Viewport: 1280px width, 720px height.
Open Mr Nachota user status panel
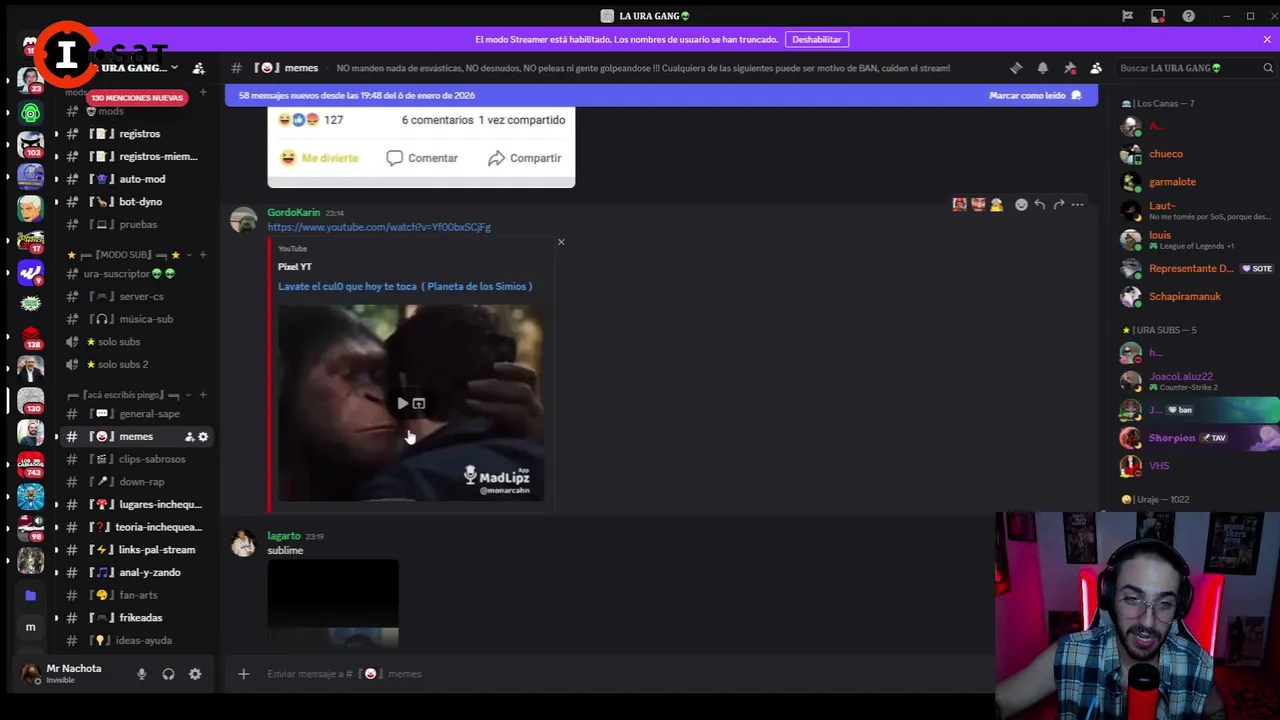[x=72, y=674]
